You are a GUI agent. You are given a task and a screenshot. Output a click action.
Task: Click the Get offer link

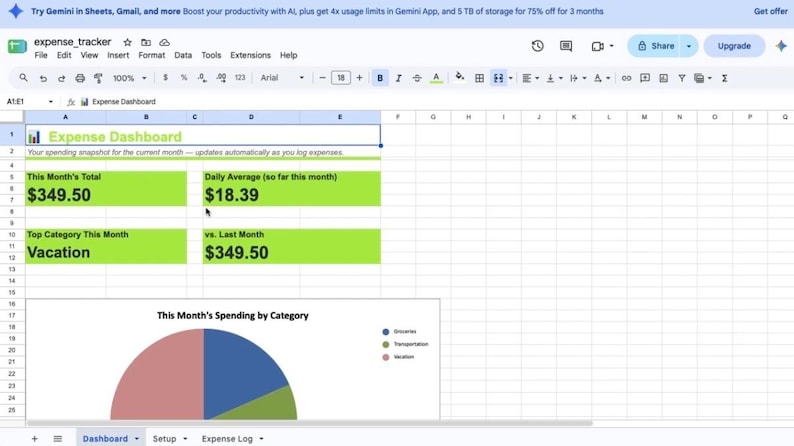[770, 11]
